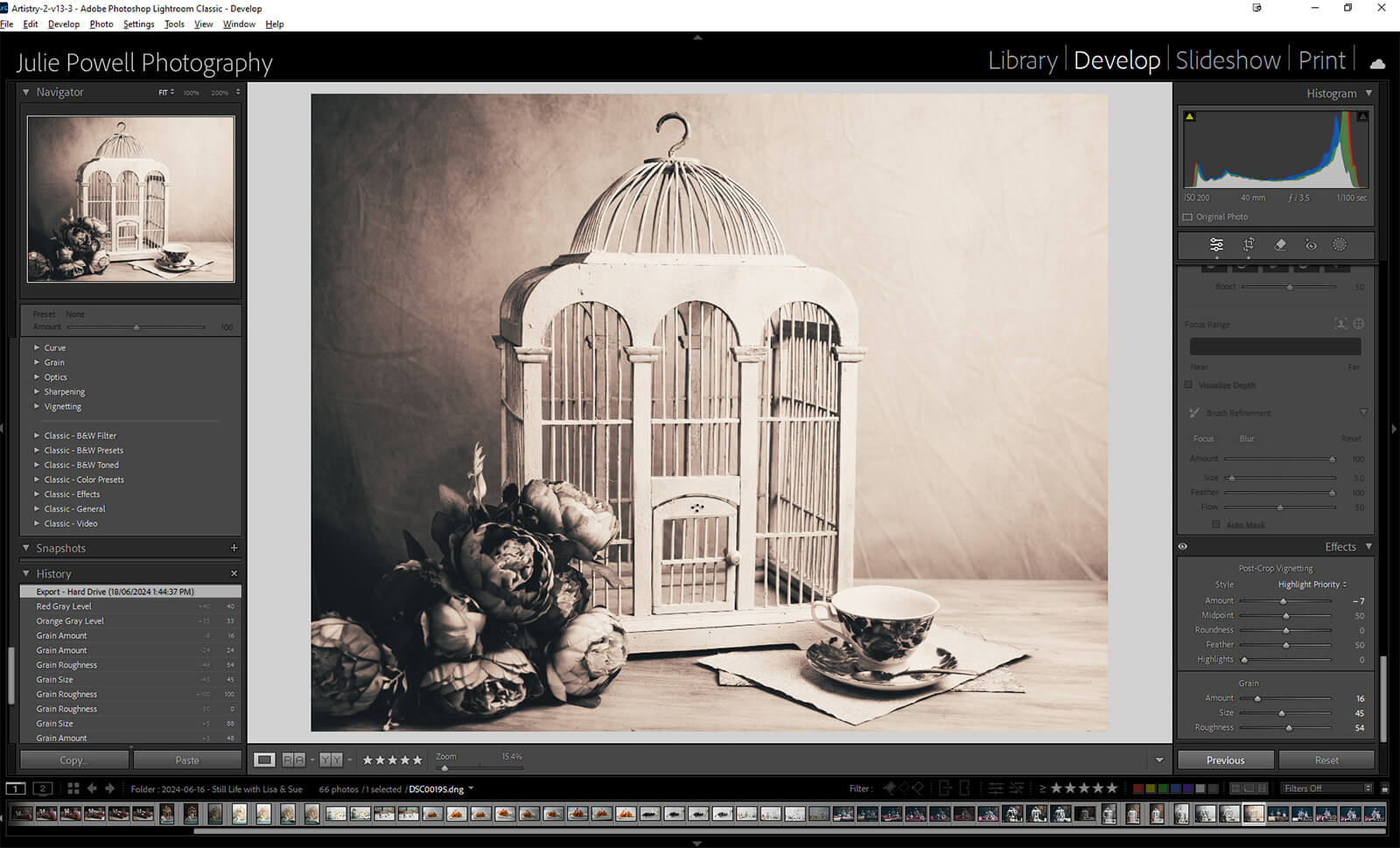
Task: Enable the Original Photo checkbox
Action: (1187, 217)
